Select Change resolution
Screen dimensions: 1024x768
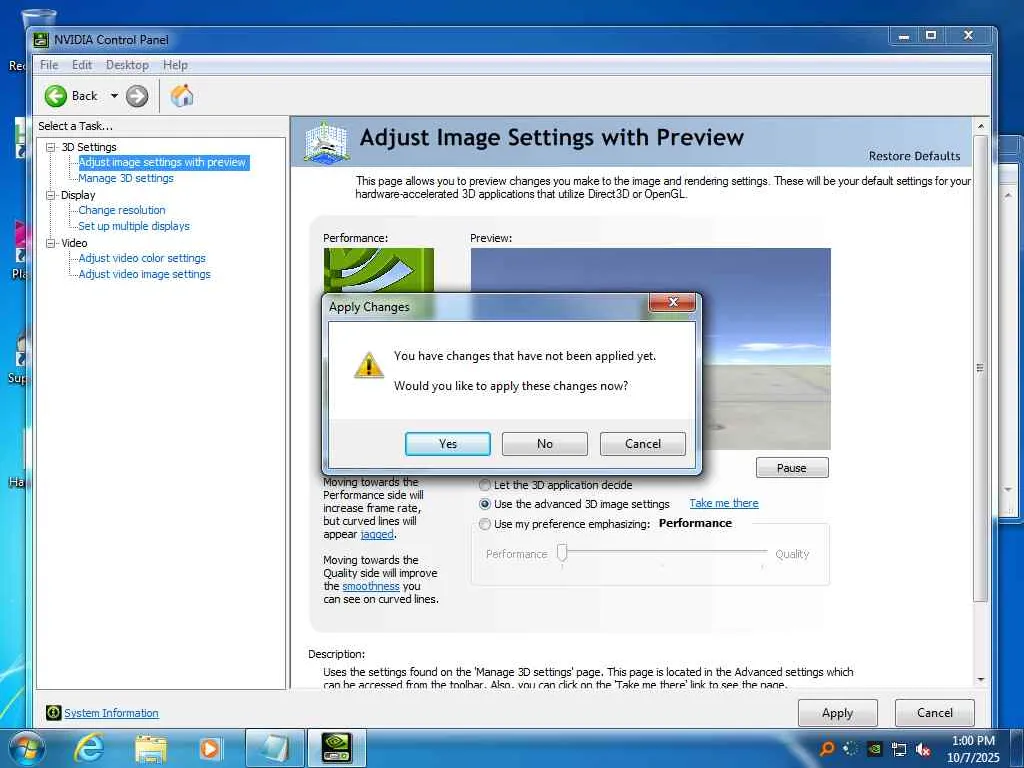[x=122, y=210]
